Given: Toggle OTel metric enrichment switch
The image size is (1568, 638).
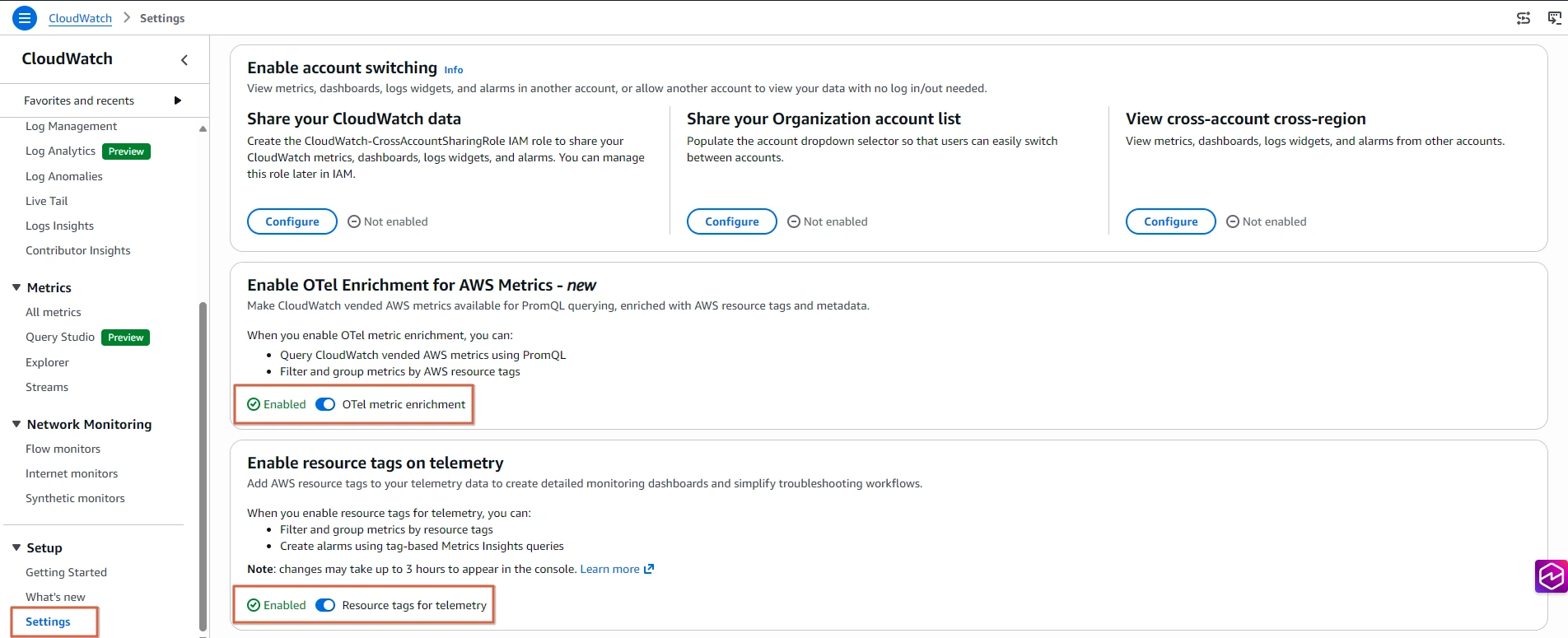Looking at the screenshot, I should tap(325, 404).
